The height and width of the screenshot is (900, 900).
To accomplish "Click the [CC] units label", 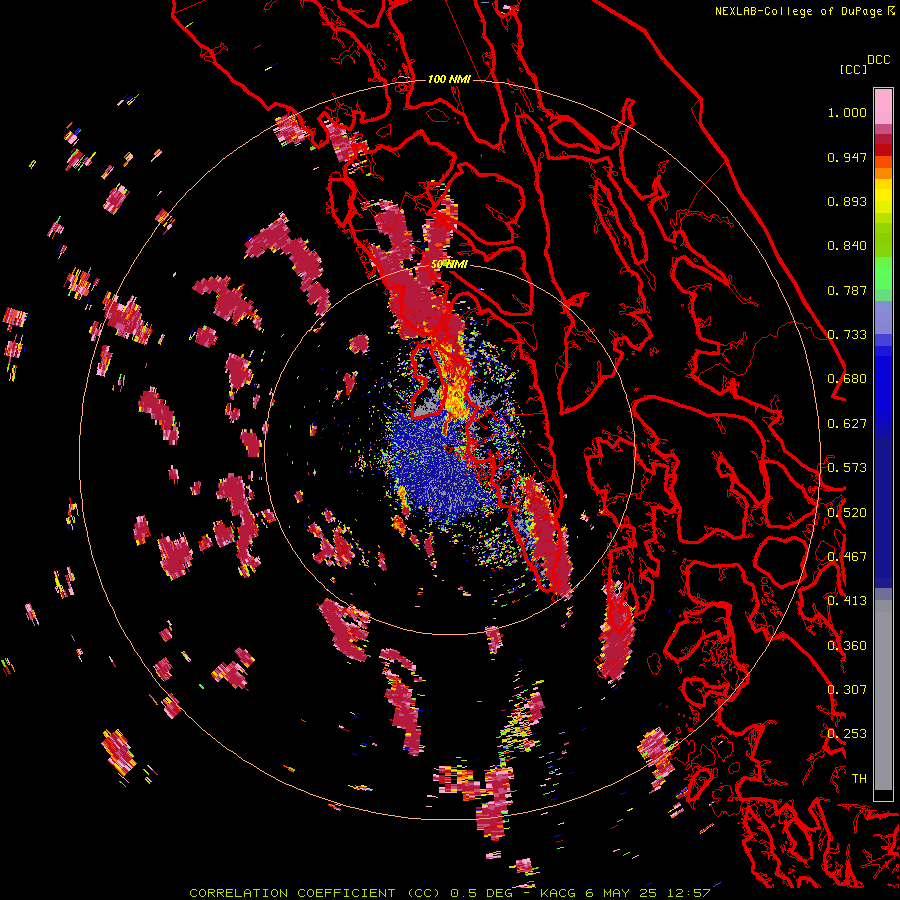I will pos(853,69).
